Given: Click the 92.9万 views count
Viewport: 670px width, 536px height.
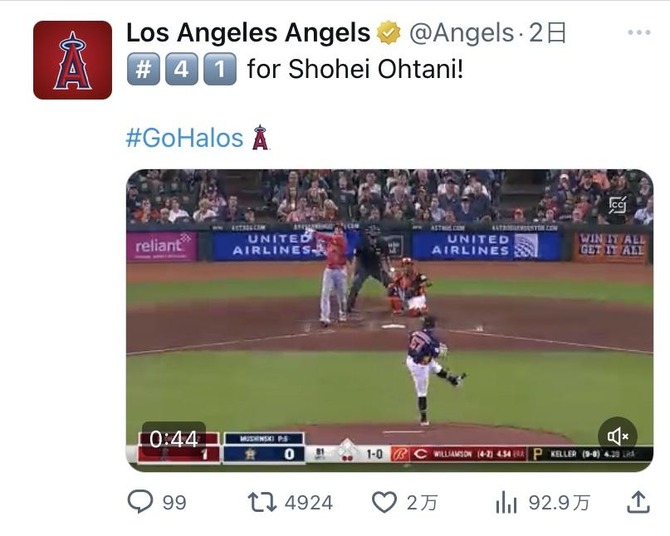Looking at the screenshot, I should point(558,502).
